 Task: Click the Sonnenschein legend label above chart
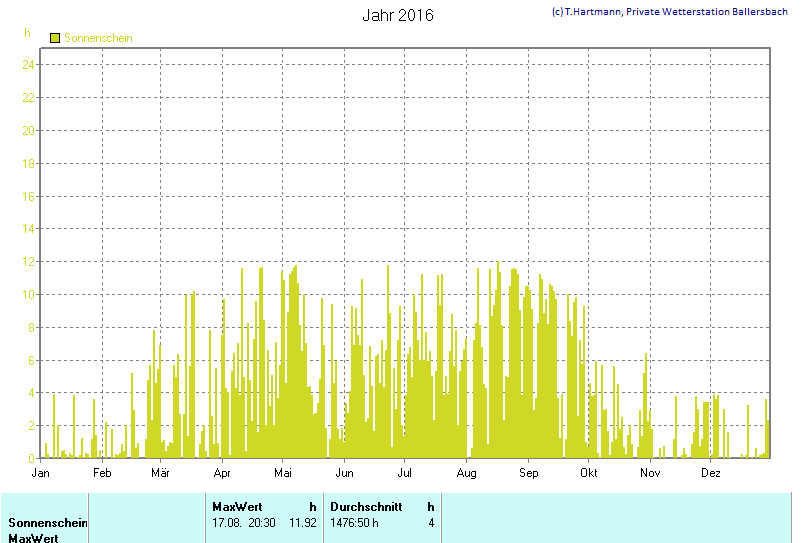pos(98,38)
